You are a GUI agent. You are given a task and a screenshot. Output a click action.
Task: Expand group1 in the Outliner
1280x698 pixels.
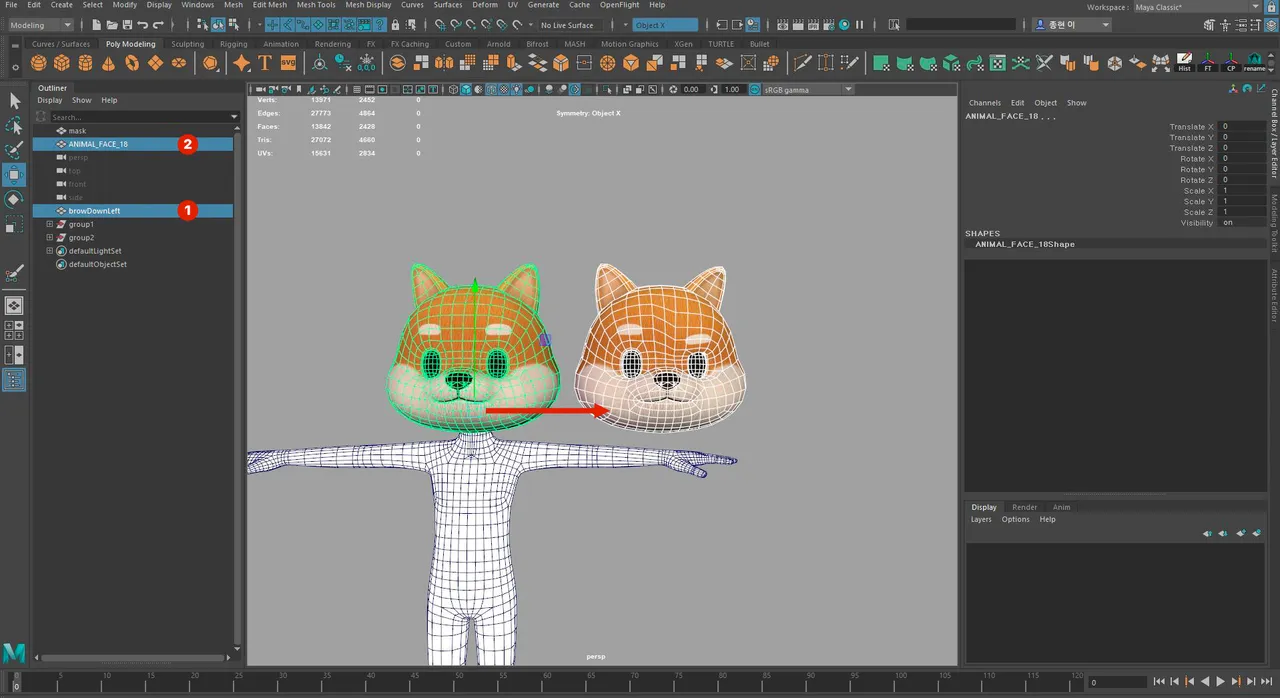49,224
